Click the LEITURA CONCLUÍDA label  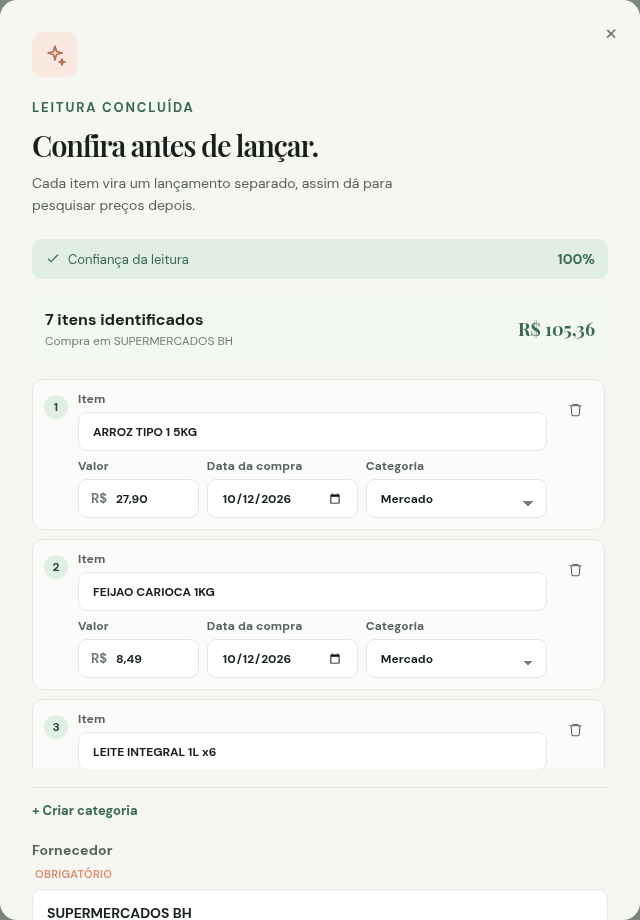(113, 107)
